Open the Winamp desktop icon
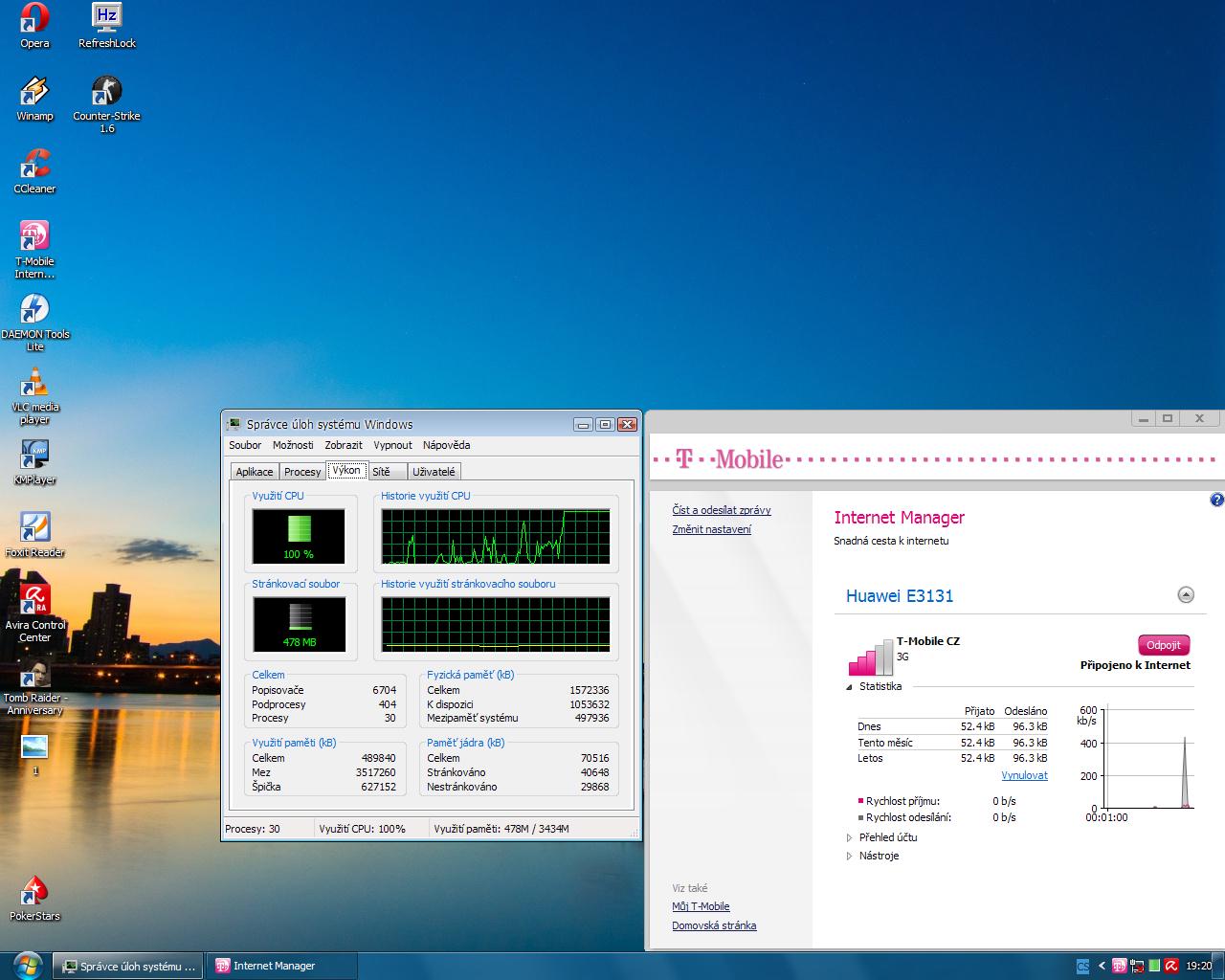Screen dimensions: 1225x980 (34, 93)
